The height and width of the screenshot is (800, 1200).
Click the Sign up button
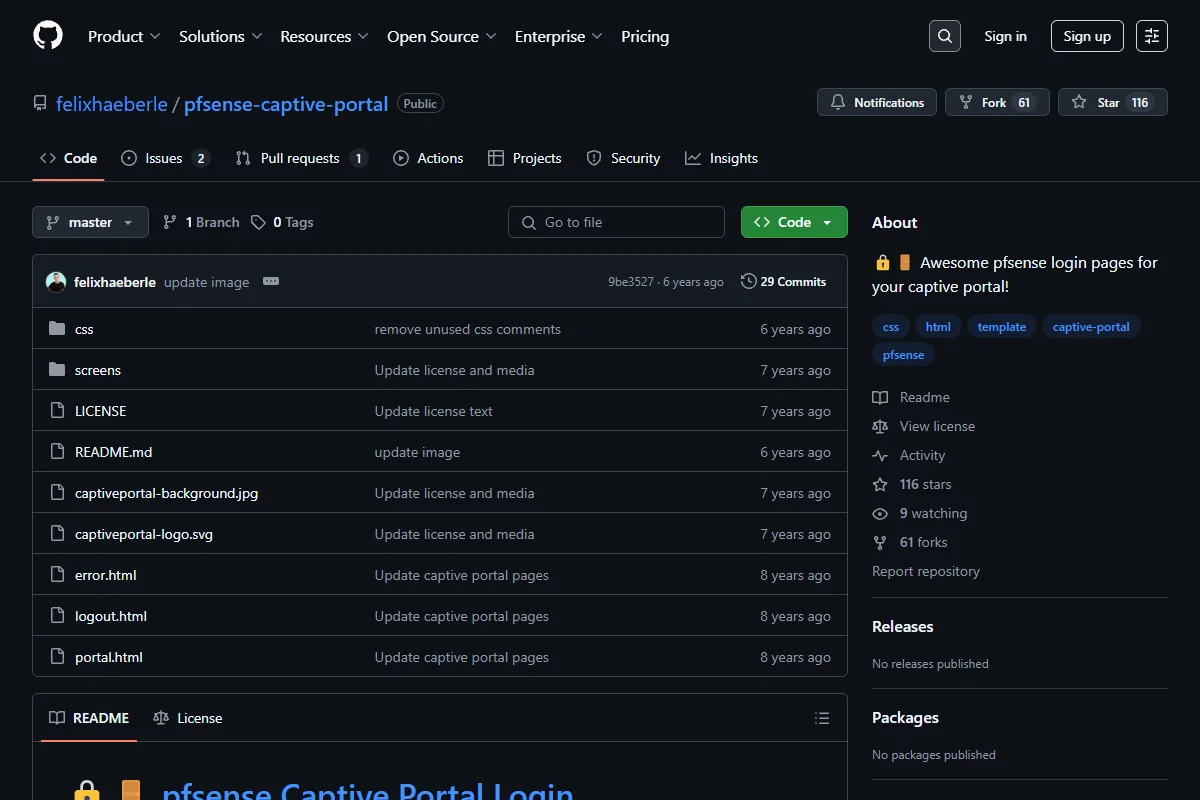[x=1087, y=36]
